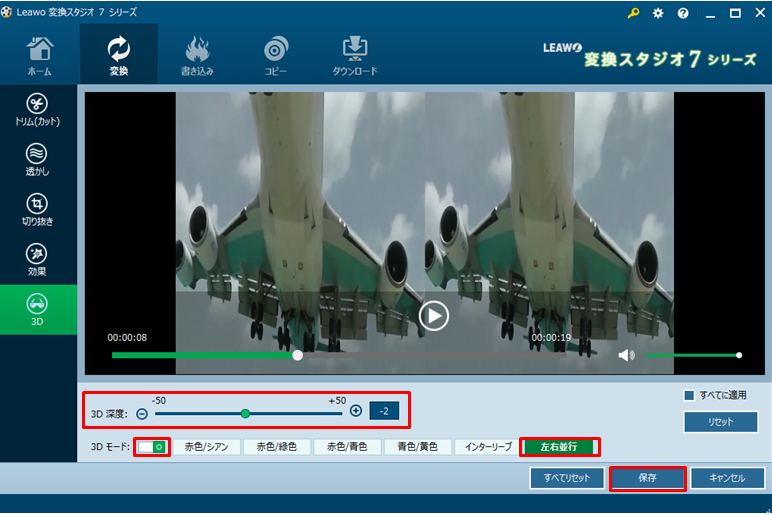Select the 透かし watermark tool
The image size is (772, 515).
click(x=37, y=160)
